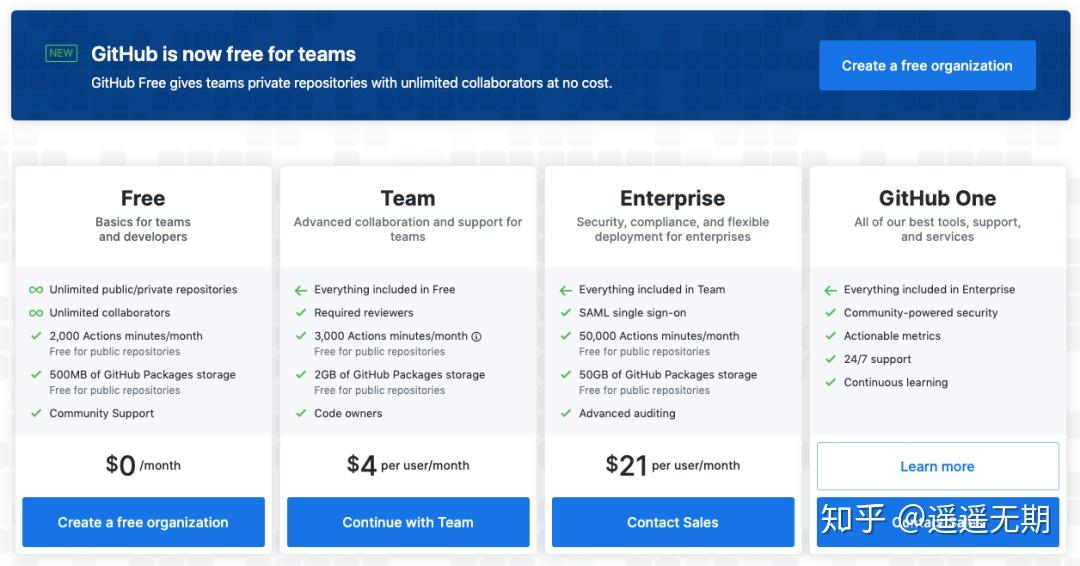Click Create a free organization under Free plan
The width and height of the screenshot is (1080, 566).
[143, 522]
